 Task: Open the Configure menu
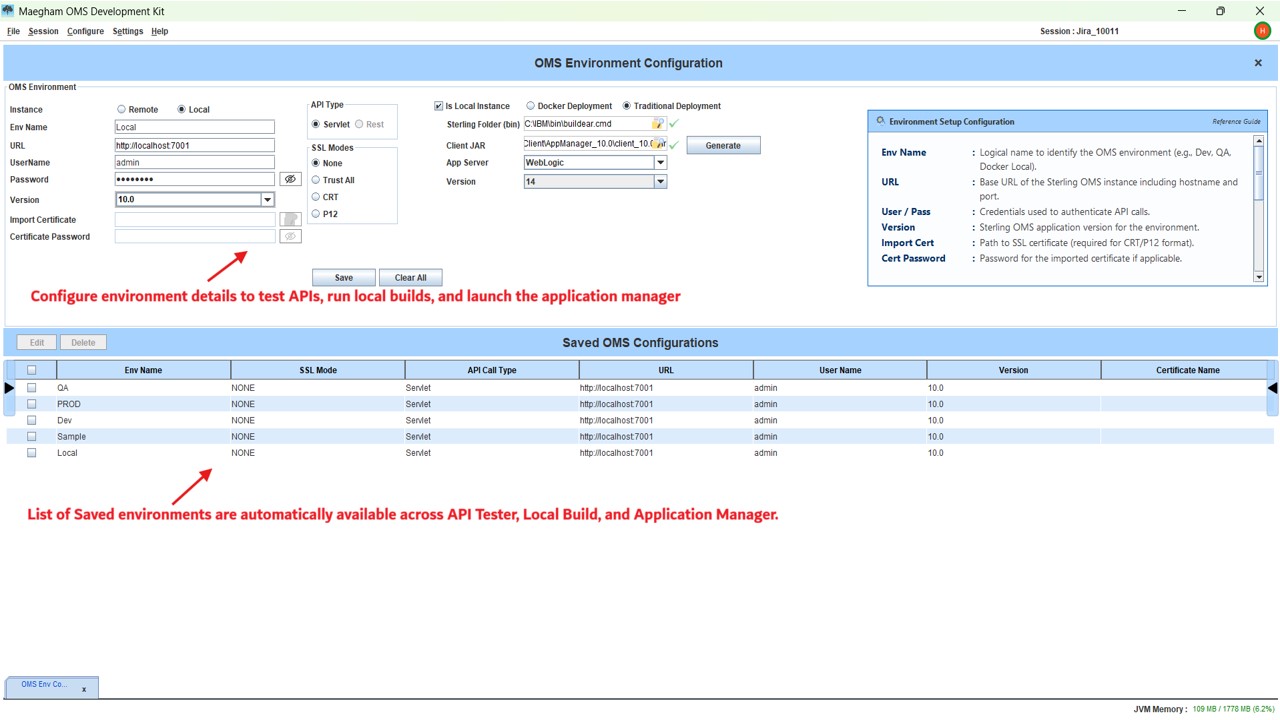coord(85,31)
